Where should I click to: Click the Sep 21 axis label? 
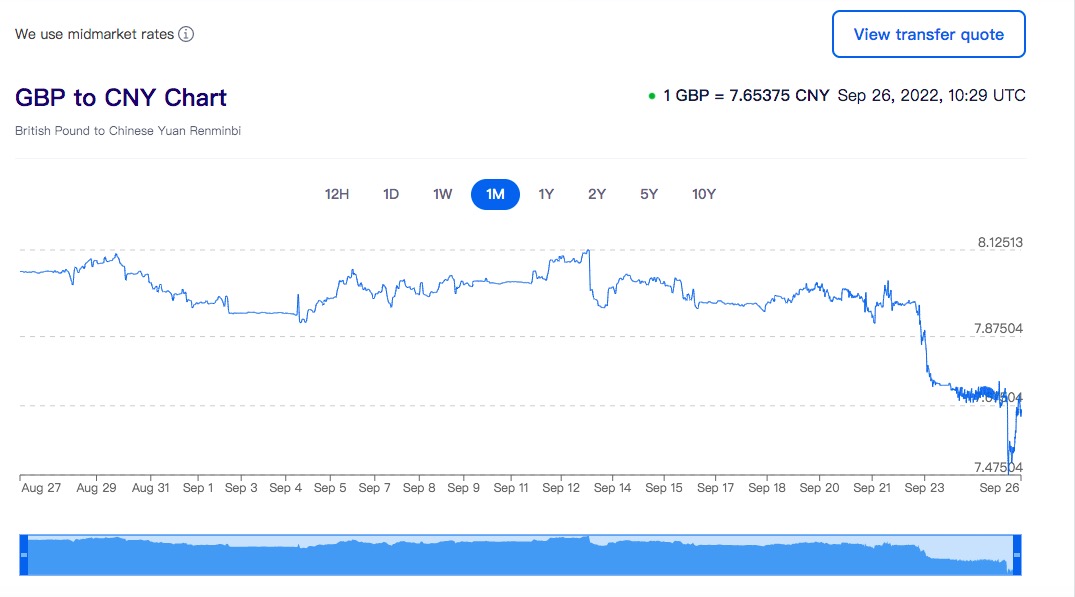coord(872,487)
